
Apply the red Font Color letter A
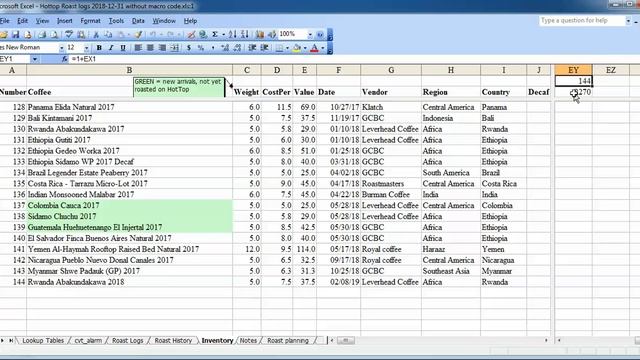314,48
